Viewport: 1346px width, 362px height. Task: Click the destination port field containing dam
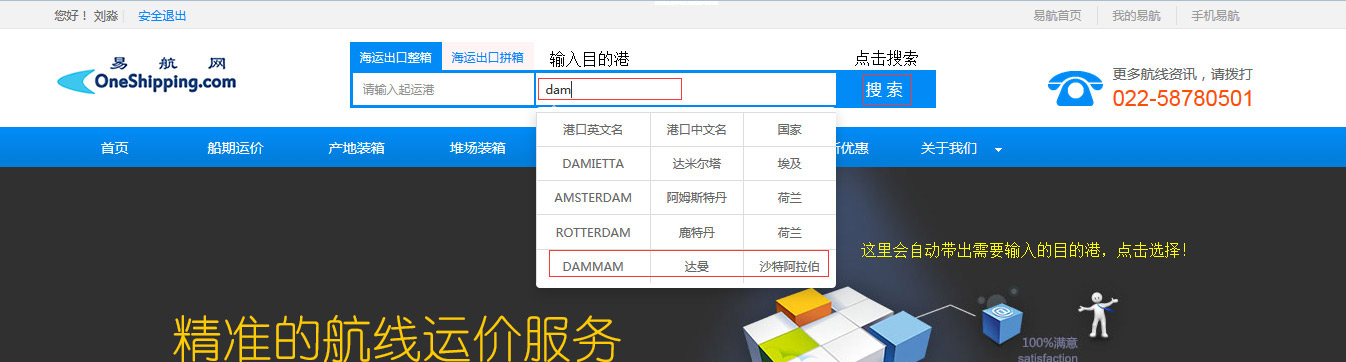tap(686, 90)
